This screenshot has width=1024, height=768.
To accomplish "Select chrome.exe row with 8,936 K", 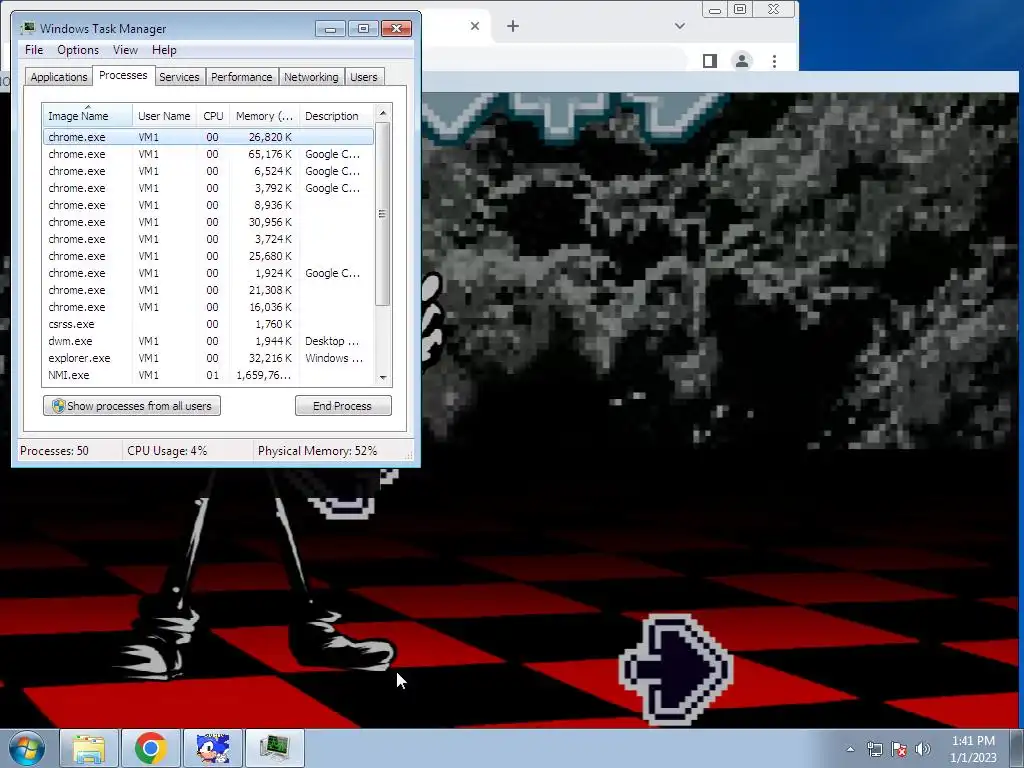I will pyautogui.click(x=208, y=205).
